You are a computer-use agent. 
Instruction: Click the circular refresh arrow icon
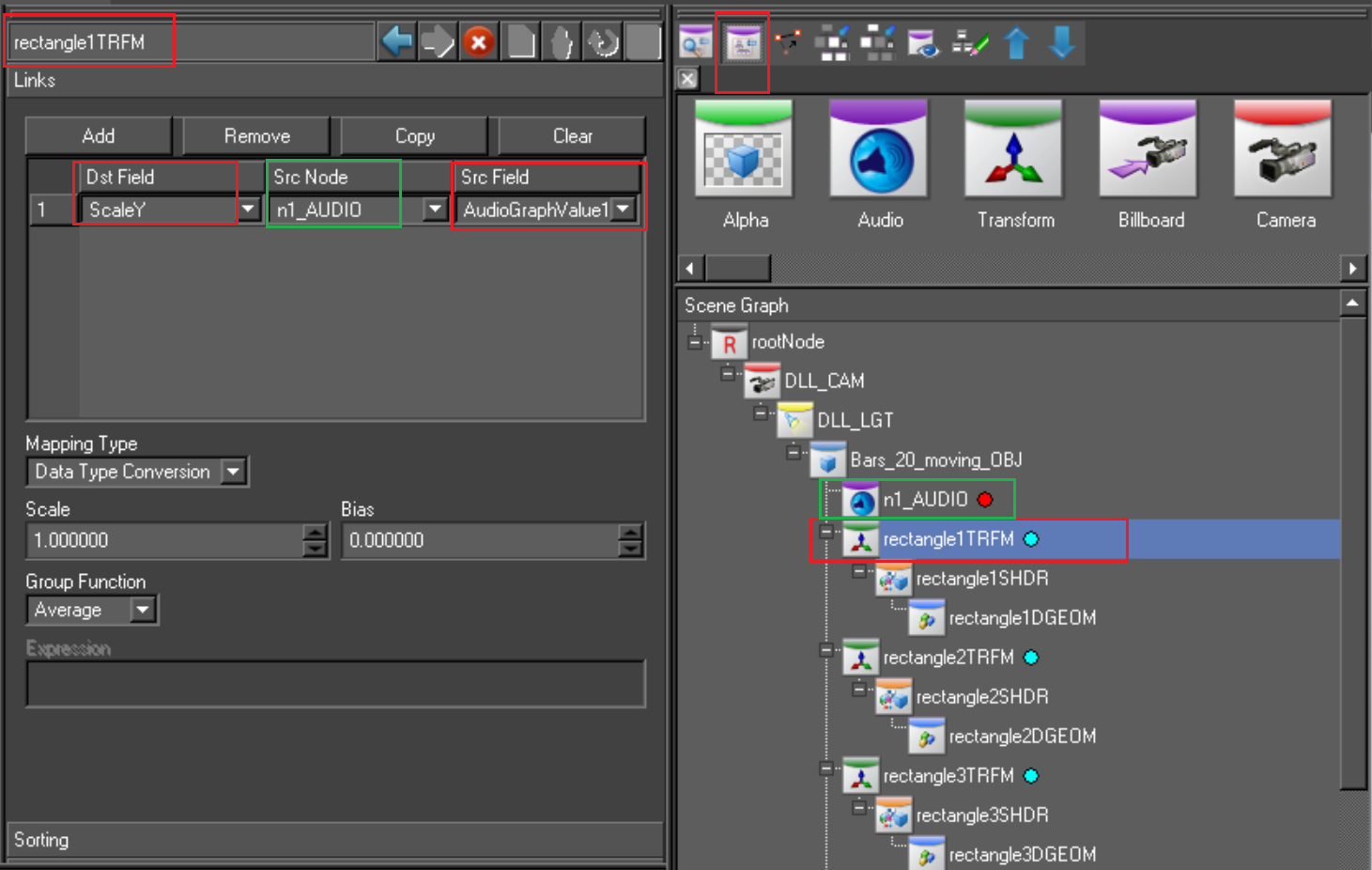coord(603,42)
